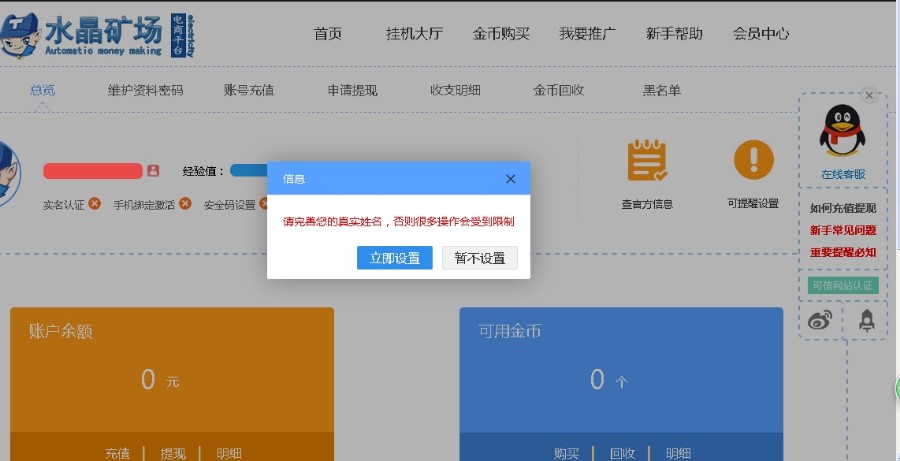
Task: Open the 在线客服 link
Action: (x=843, y=174)
